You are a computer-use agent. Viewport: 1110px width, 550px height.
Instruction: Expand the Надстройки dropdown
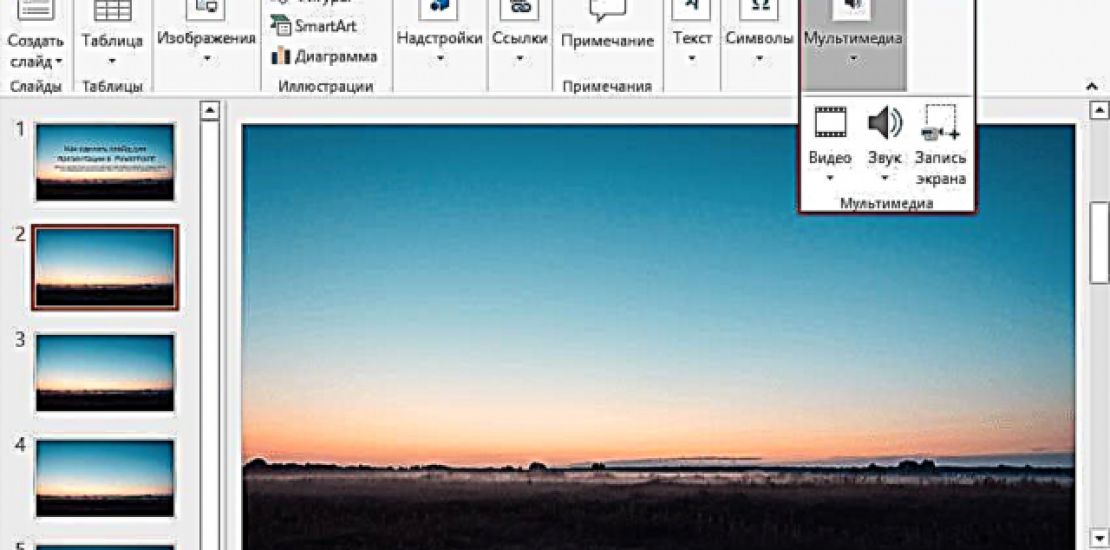click(x=440, y=59)
